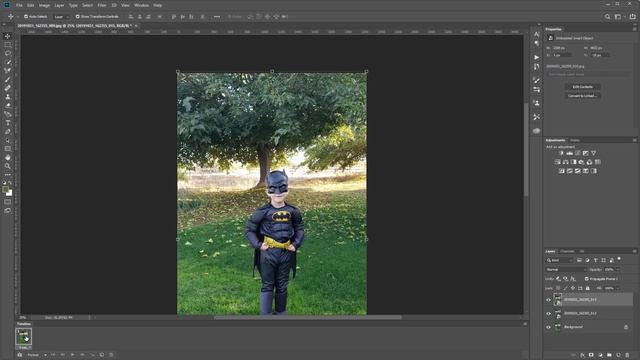Add a Curves adjustment
The image size is (640, 360).
pos(578,153)
